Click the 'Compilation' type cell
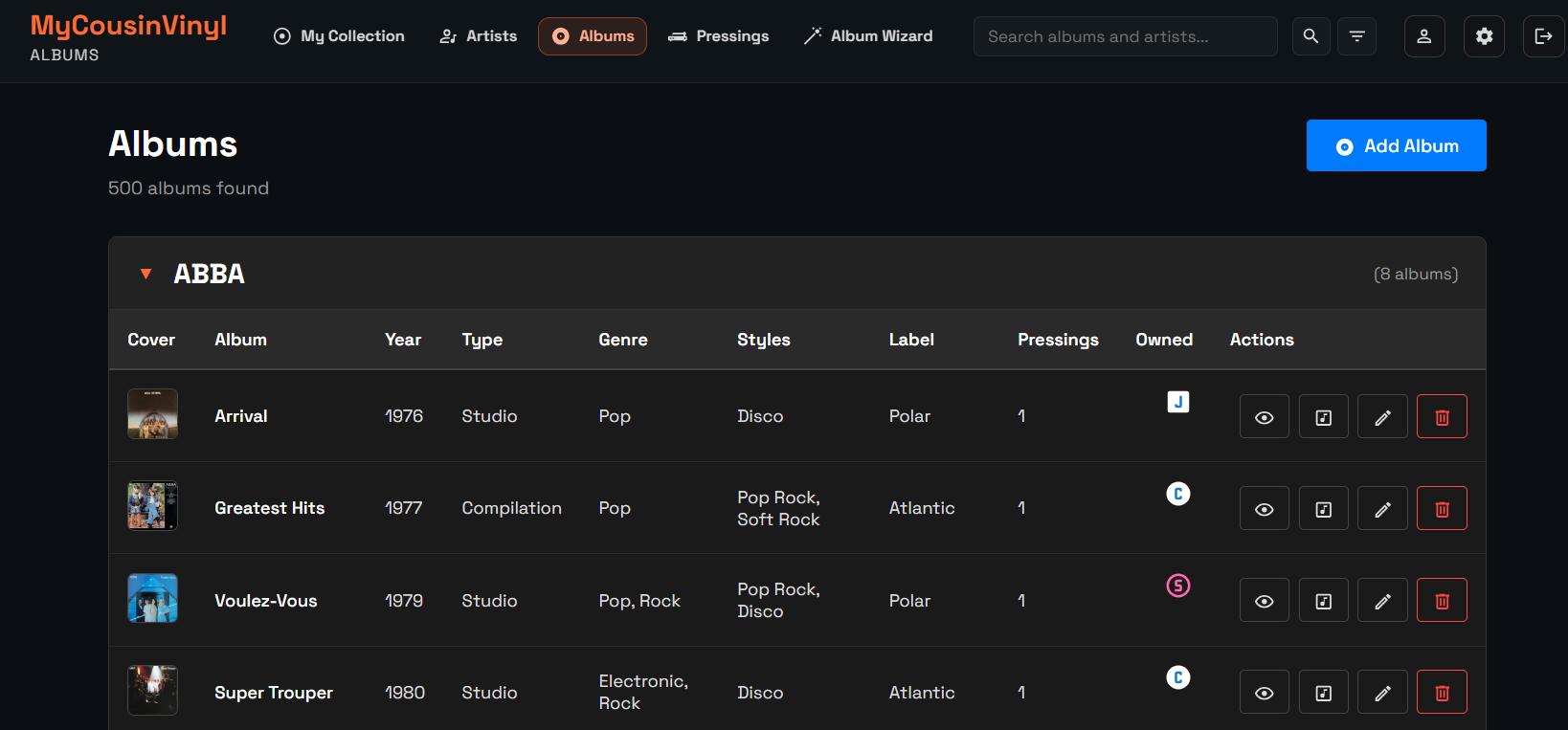 click(x=512, y=508)
